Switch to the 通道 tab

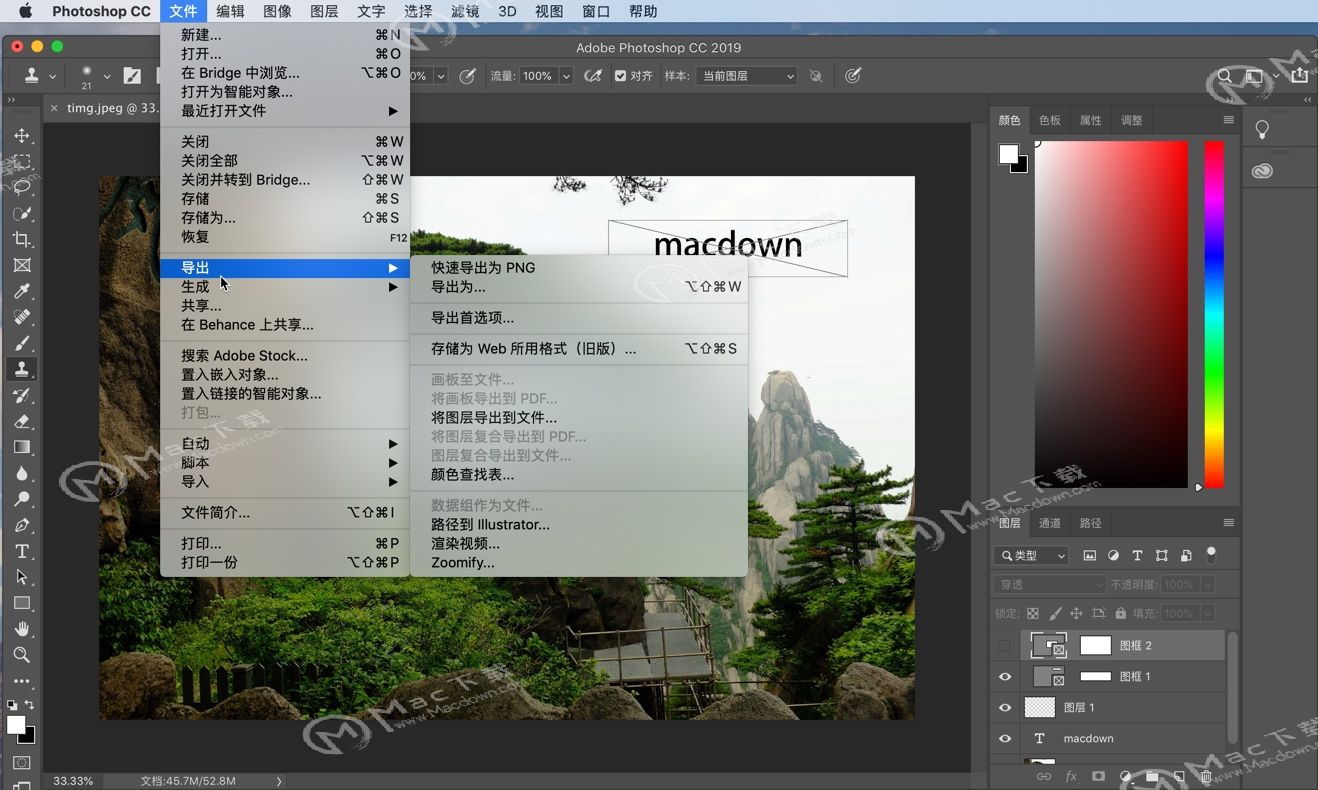1050,523
